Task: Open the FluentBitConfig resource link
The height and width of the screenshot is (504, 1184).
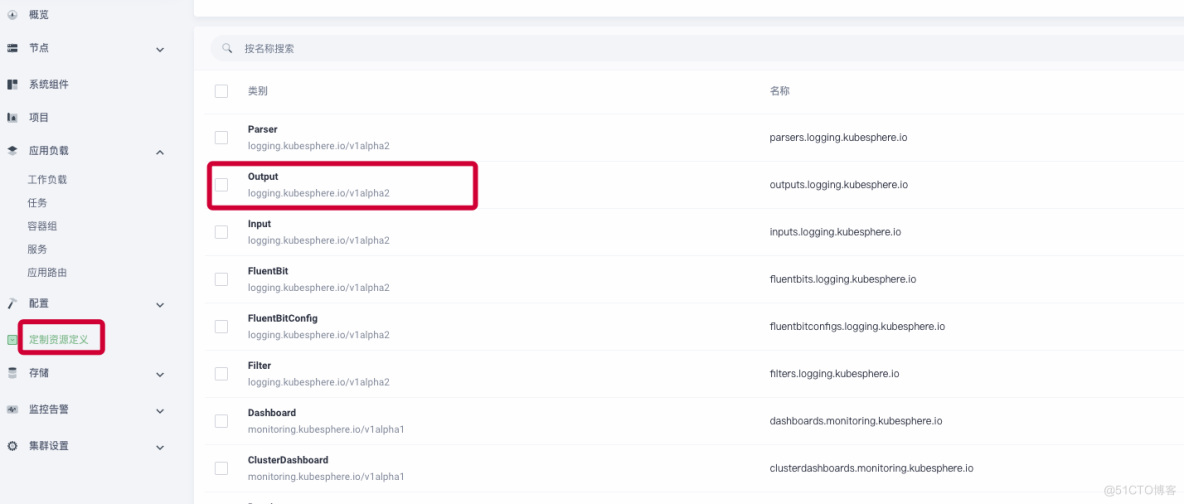Action: coord(282,318)
